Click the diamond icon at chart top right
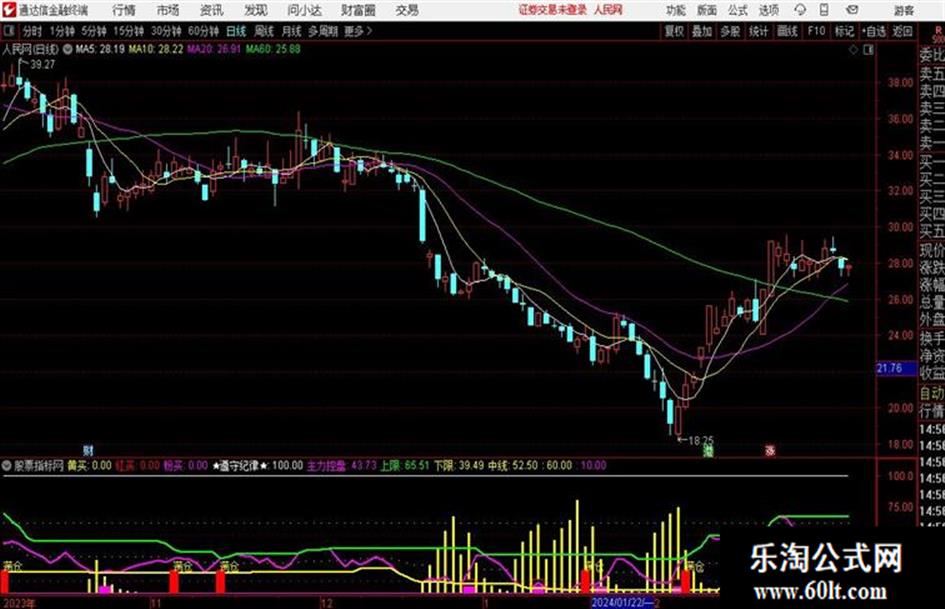The image size is (945, 609). pyautogui.click(x=853, y=50)
